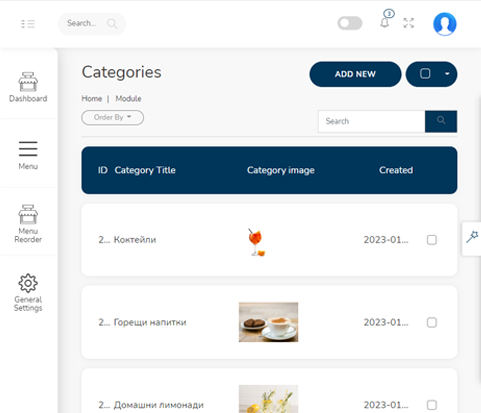The width and height of the screenshot is (481, 413).
Task: Open Menu in sidebar
Action: [x=28, y=155]
